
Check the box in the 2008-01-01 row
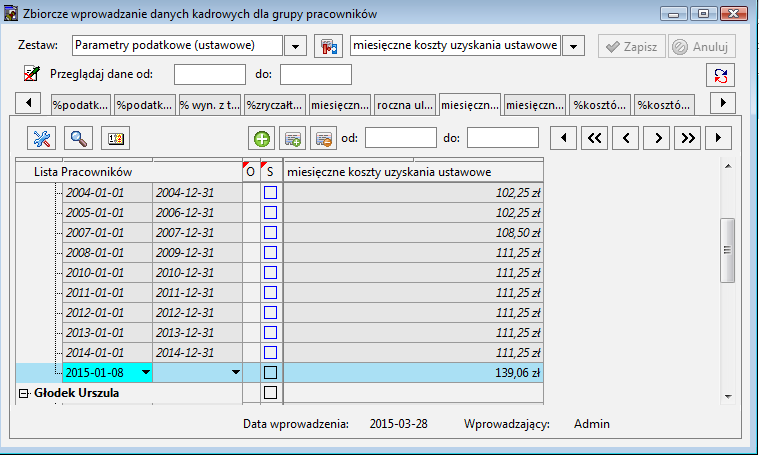pos(271,253)
